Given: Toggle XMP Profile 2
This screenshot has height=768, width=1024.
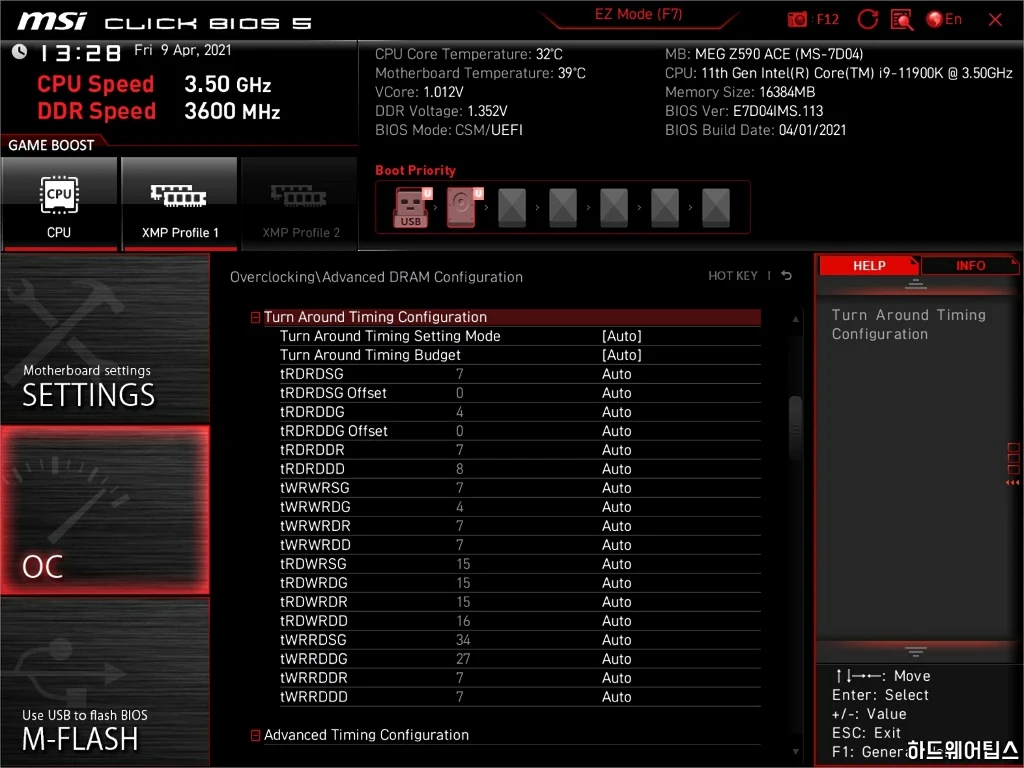Looking at the screenshot, I should pos(300,204).
